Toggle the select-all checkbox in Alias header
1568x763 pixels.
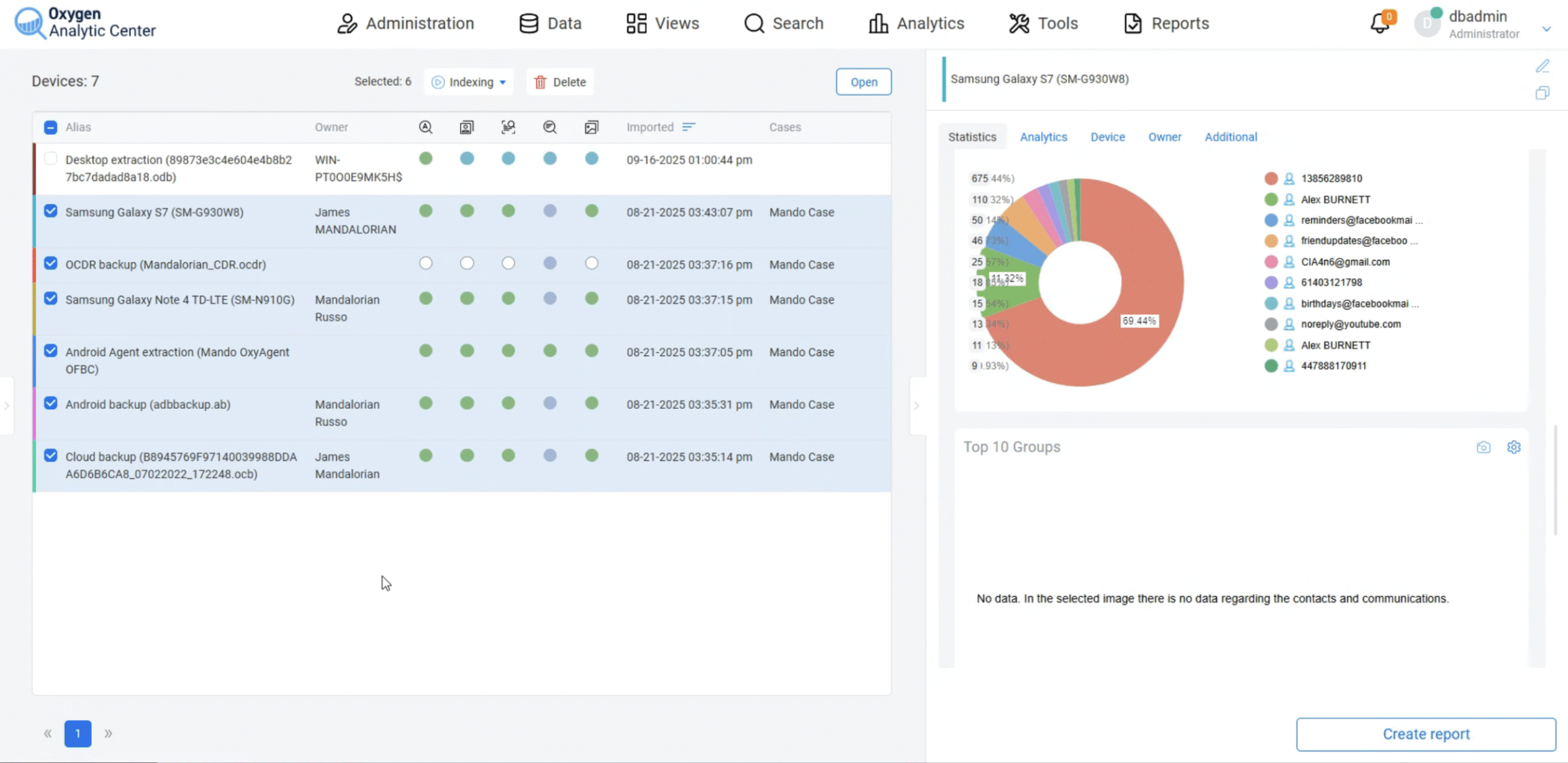(x=51, y=127)
